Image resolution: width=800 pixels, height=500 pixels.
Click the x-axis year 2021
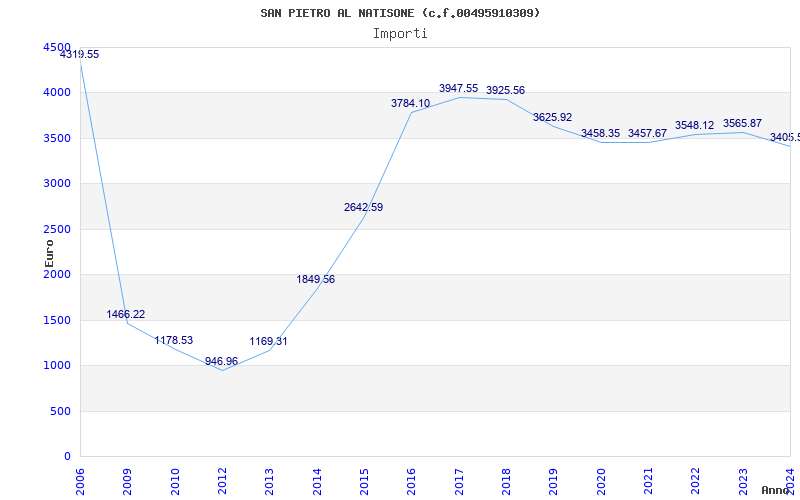[648, 482]
